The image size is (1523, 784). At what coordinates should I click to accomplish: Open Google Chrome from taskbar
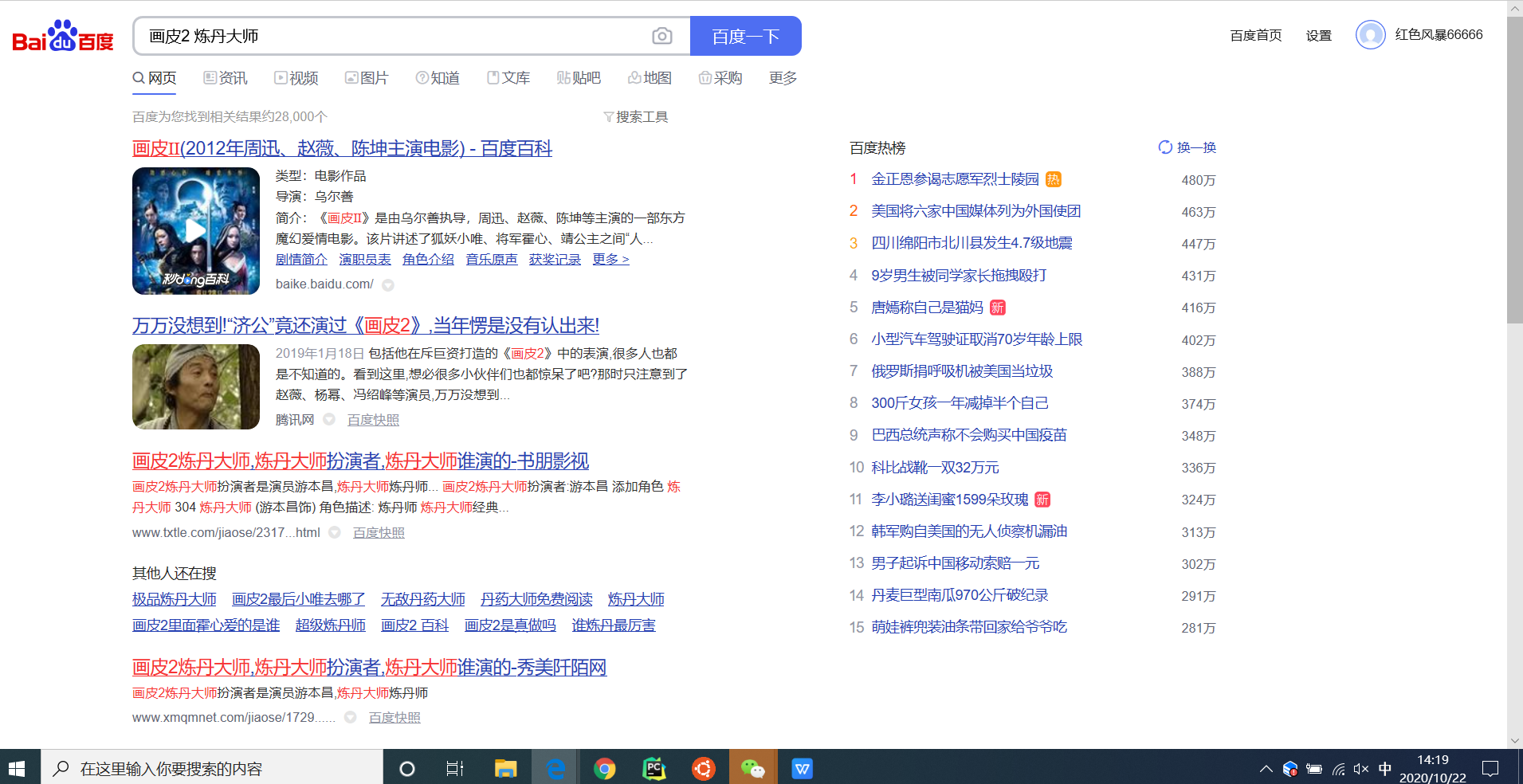click(605, 768)
